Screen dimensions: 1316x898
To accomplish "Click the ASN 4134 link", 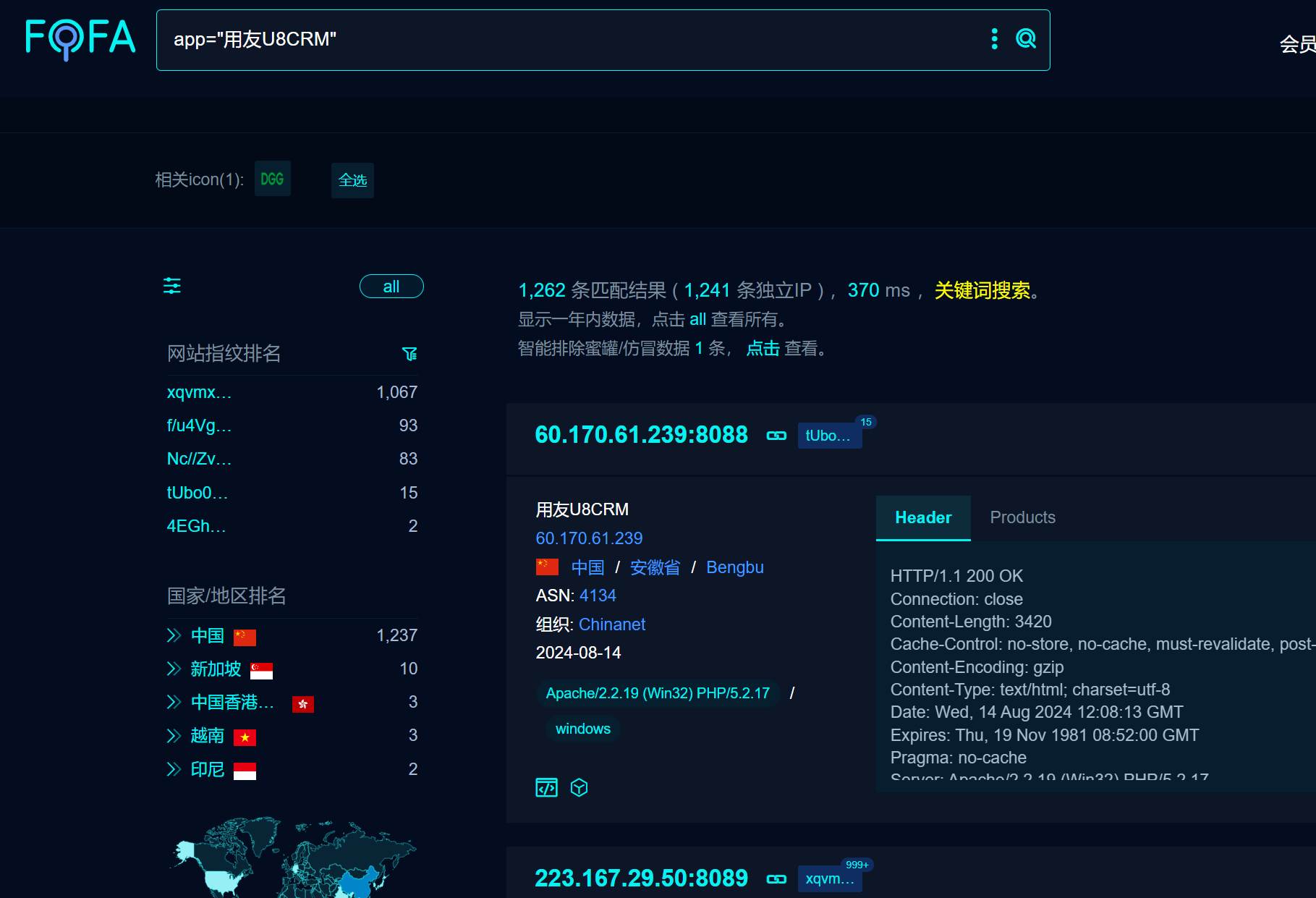I will (598, 596).
